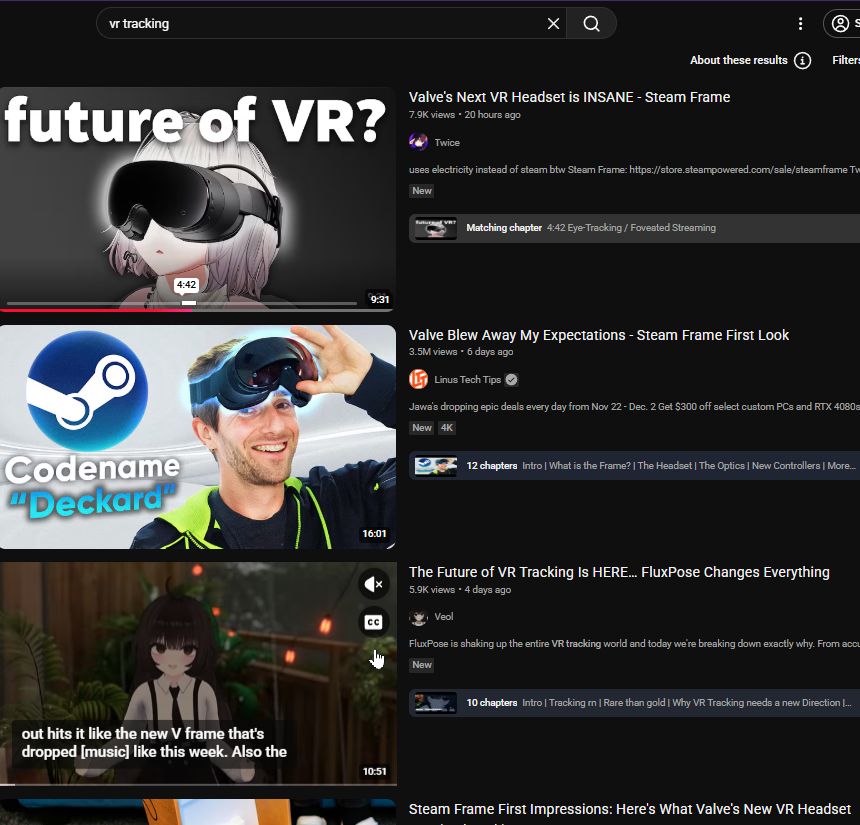Click the 10:51 duration badge

(374, 771)
